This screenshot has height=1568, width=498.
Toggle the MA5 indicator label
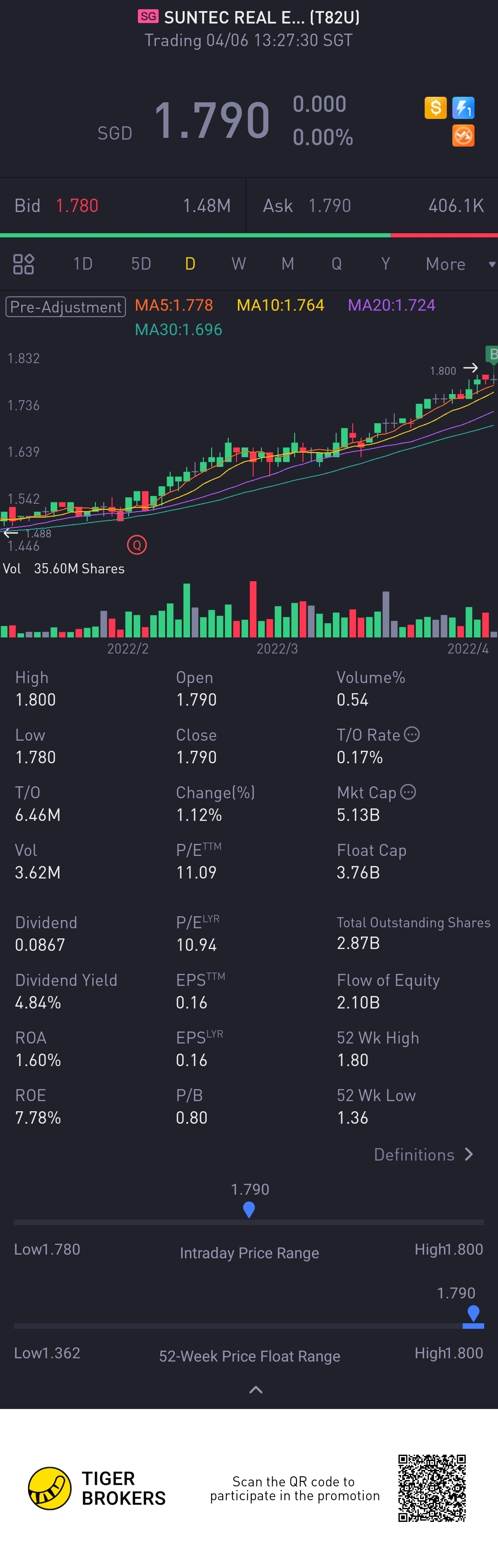tap(173, 305)
